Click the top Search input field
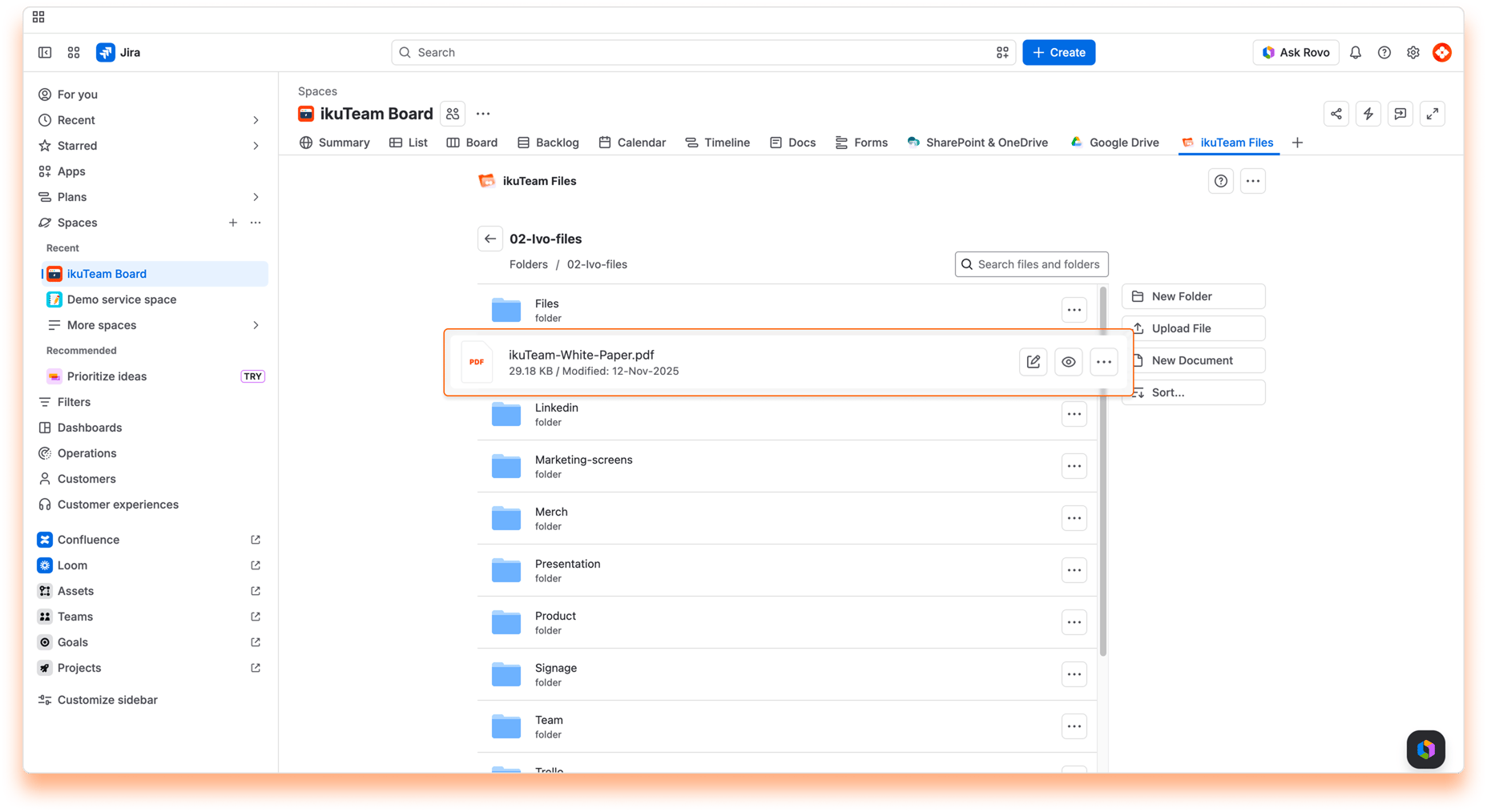 (x=703, y=53)
